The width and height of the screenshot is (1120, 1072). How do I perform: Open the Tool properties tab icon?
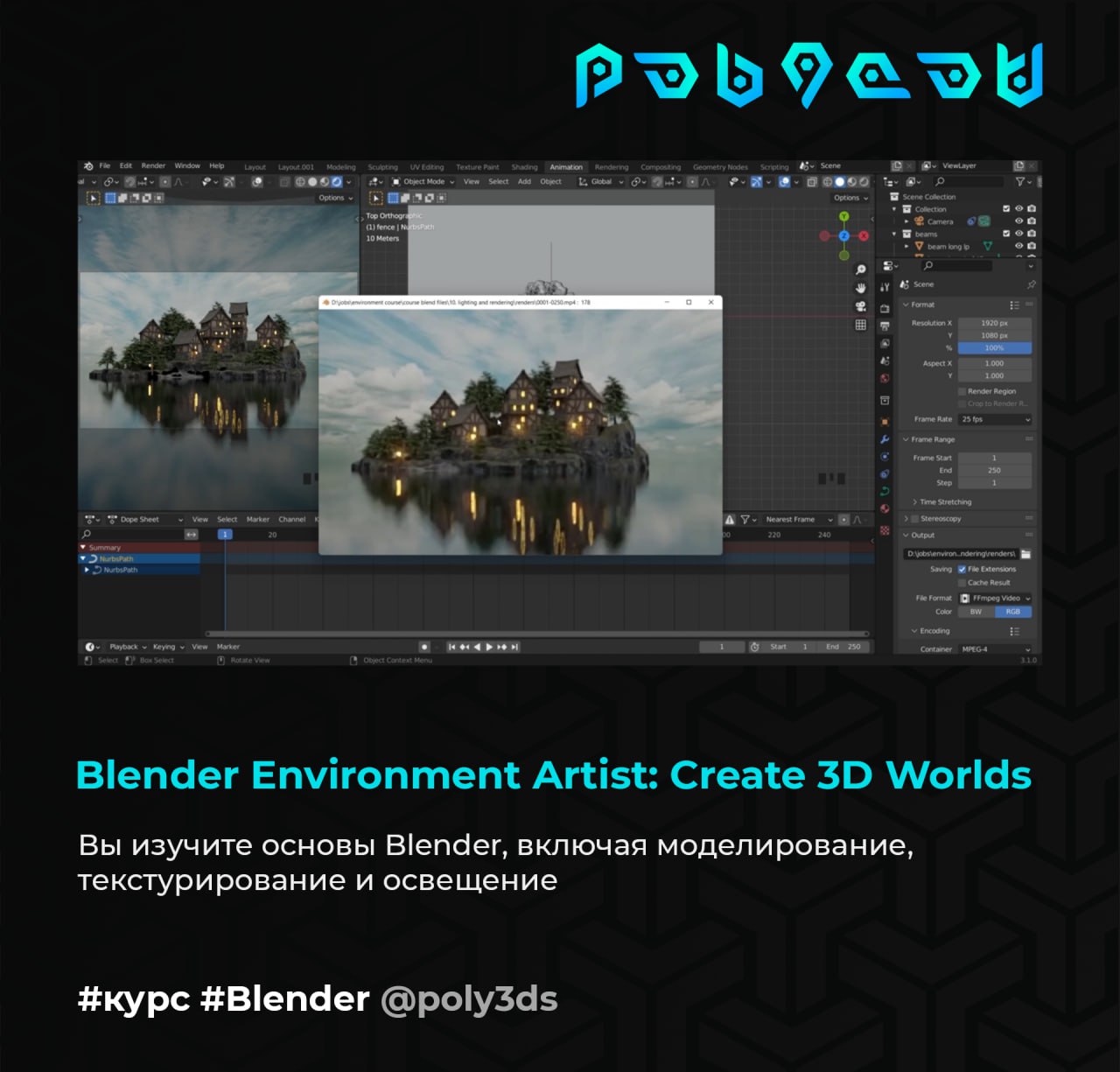[885, 286]
